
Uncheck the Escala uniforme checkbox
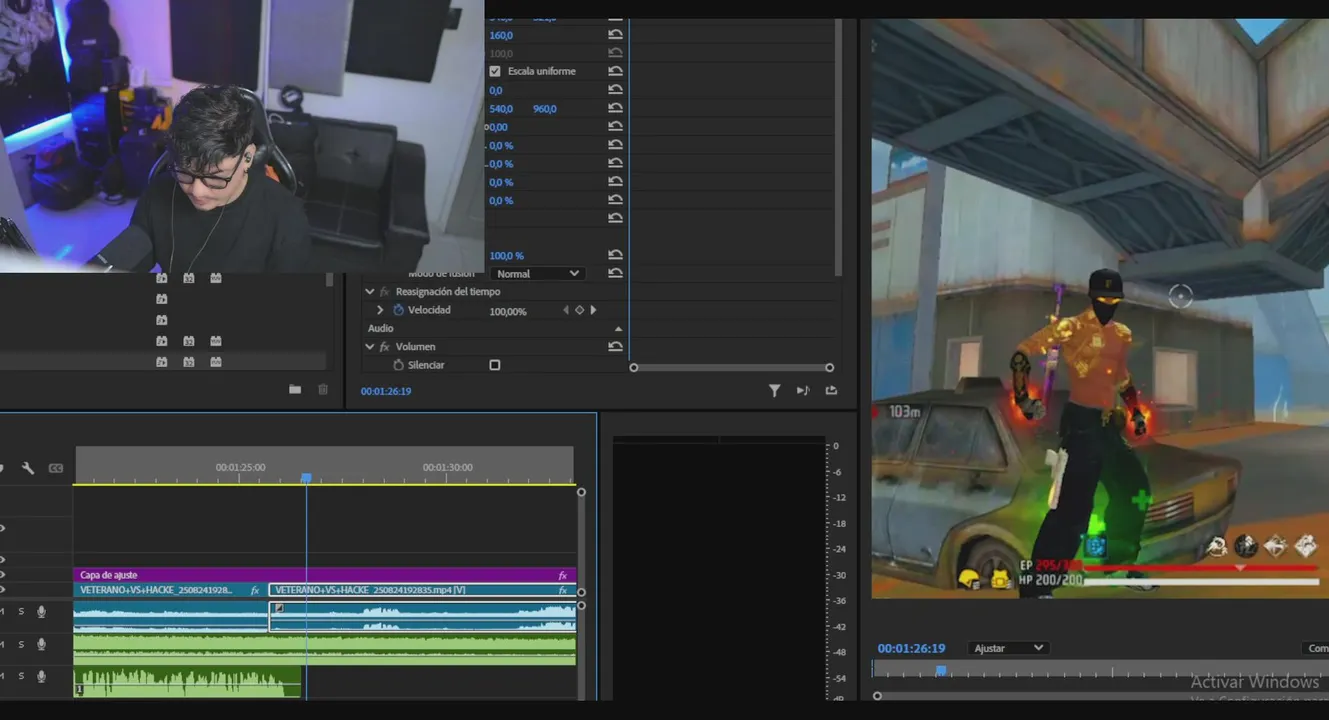pyautogui.click(x=495, y=71)
